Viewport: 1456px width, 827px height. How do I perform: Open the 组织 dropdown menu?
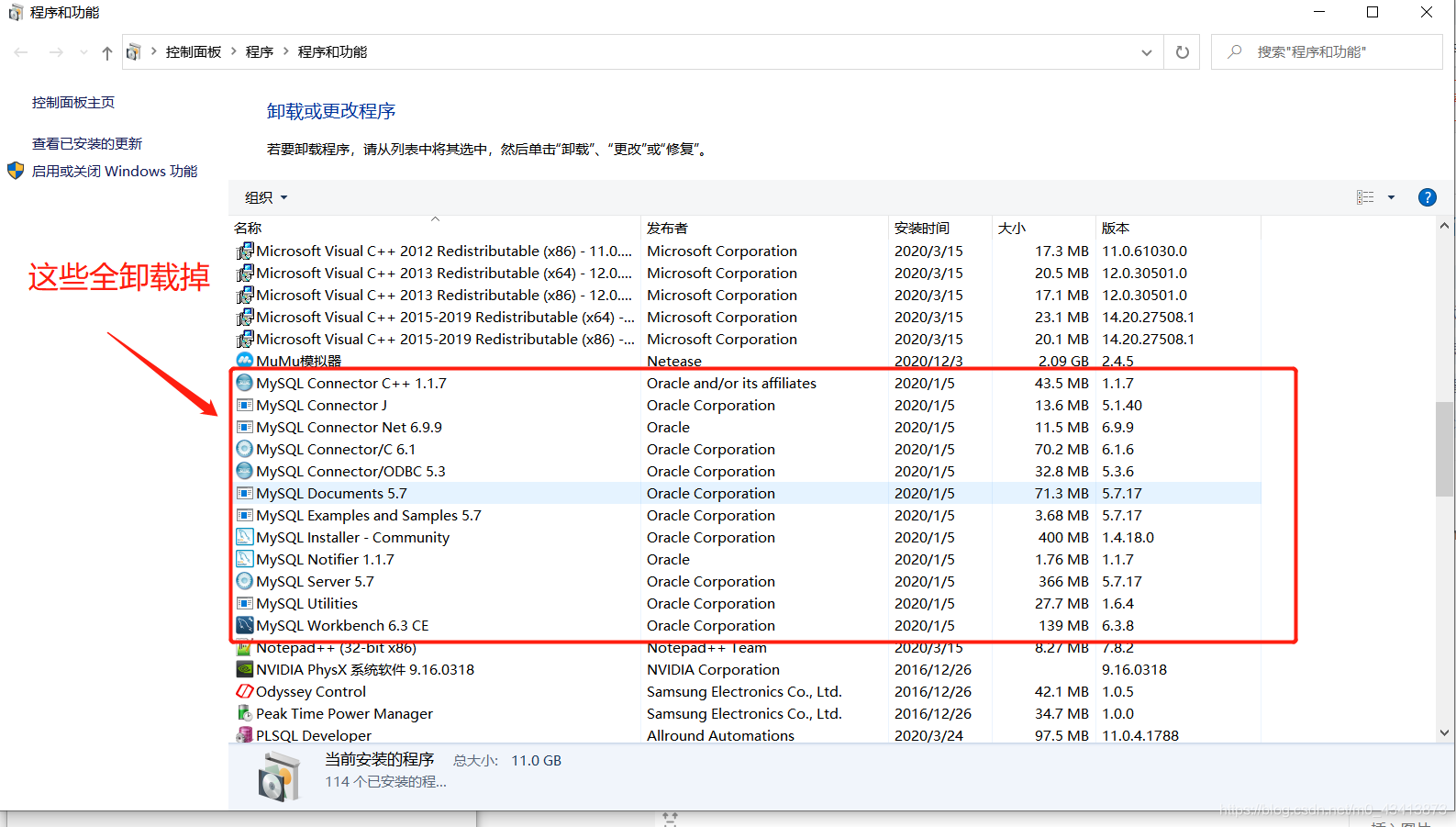point(266,197)
